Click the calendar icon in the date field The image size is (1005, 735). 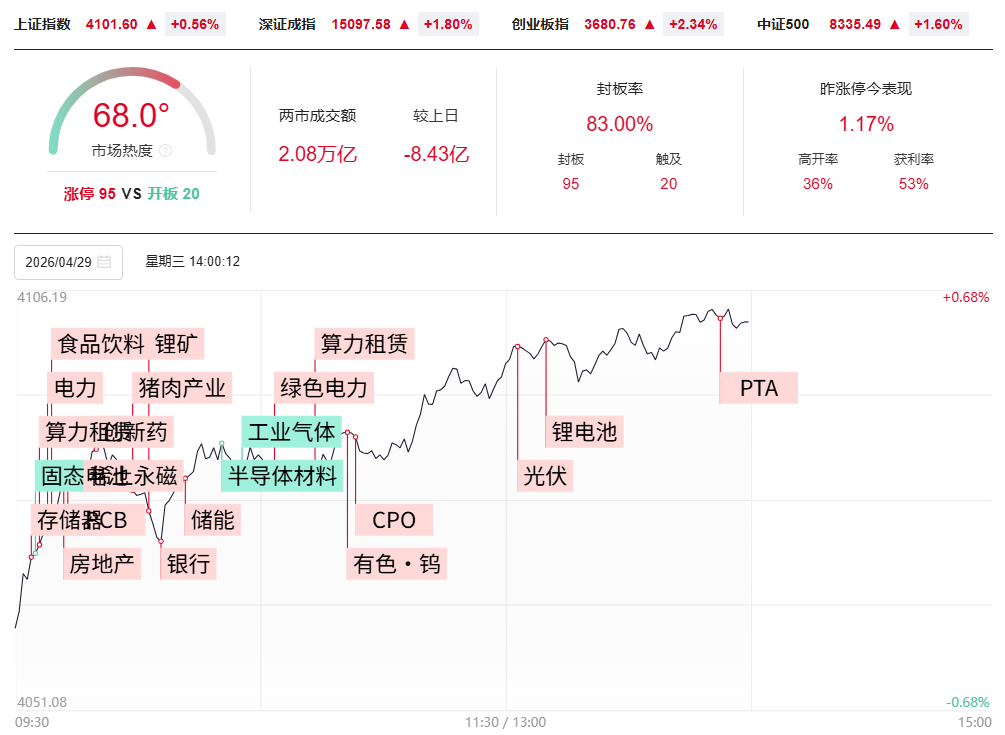[x=104, y=262]
